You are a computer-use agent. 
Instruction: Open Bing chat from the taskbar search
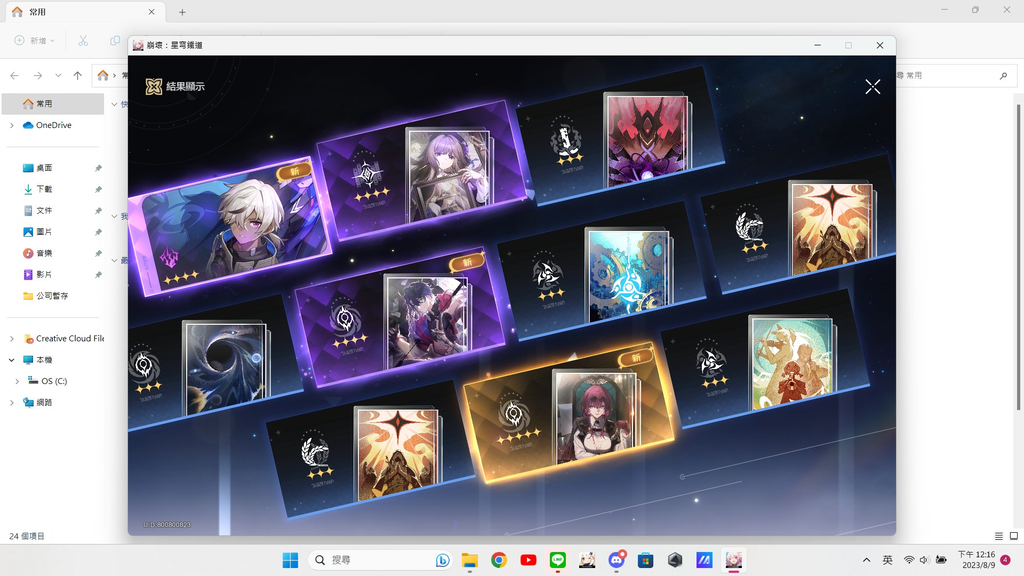coord(443,560)
